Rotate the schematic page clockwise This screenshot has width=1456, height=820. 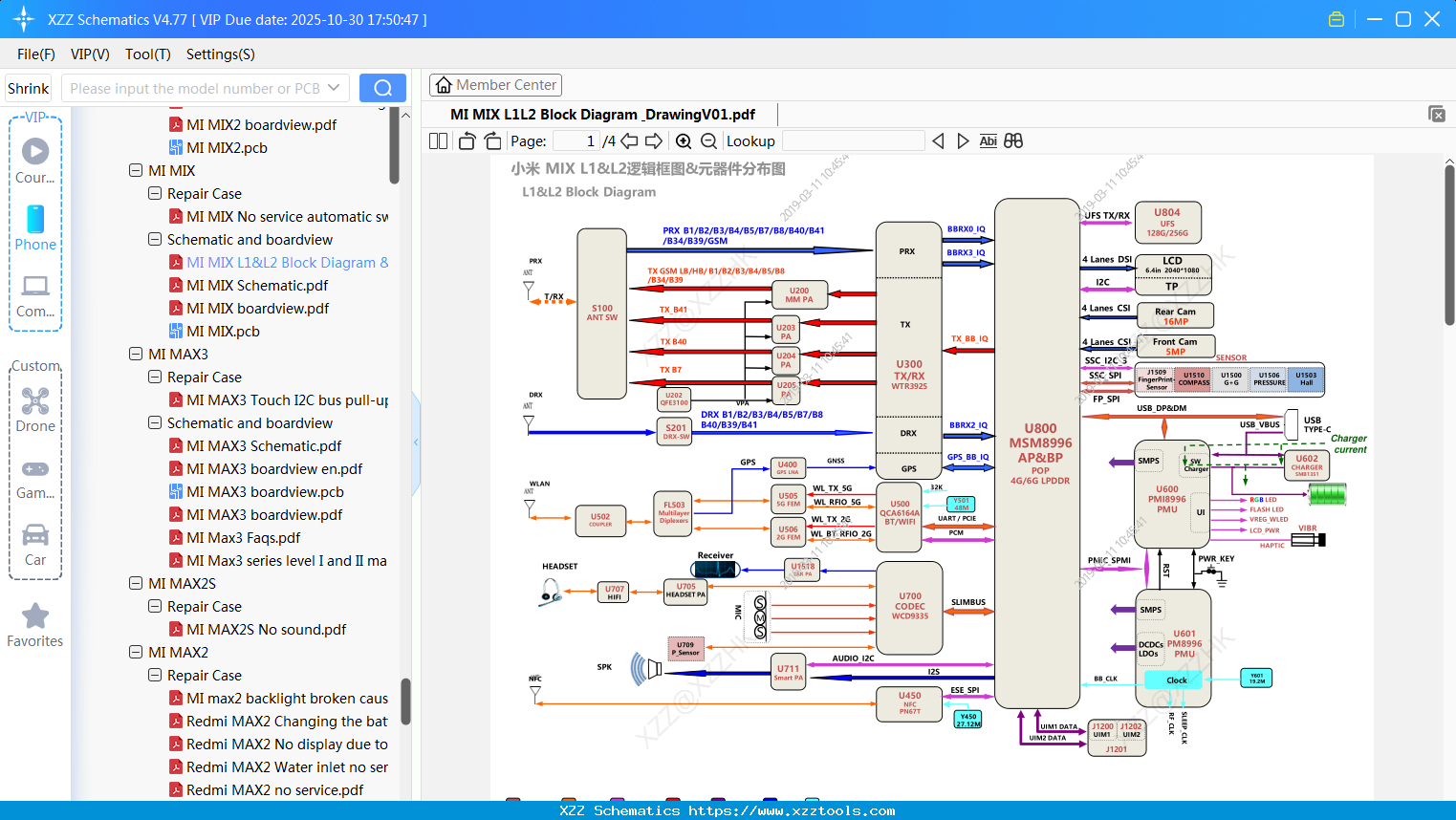pos(491,140)
